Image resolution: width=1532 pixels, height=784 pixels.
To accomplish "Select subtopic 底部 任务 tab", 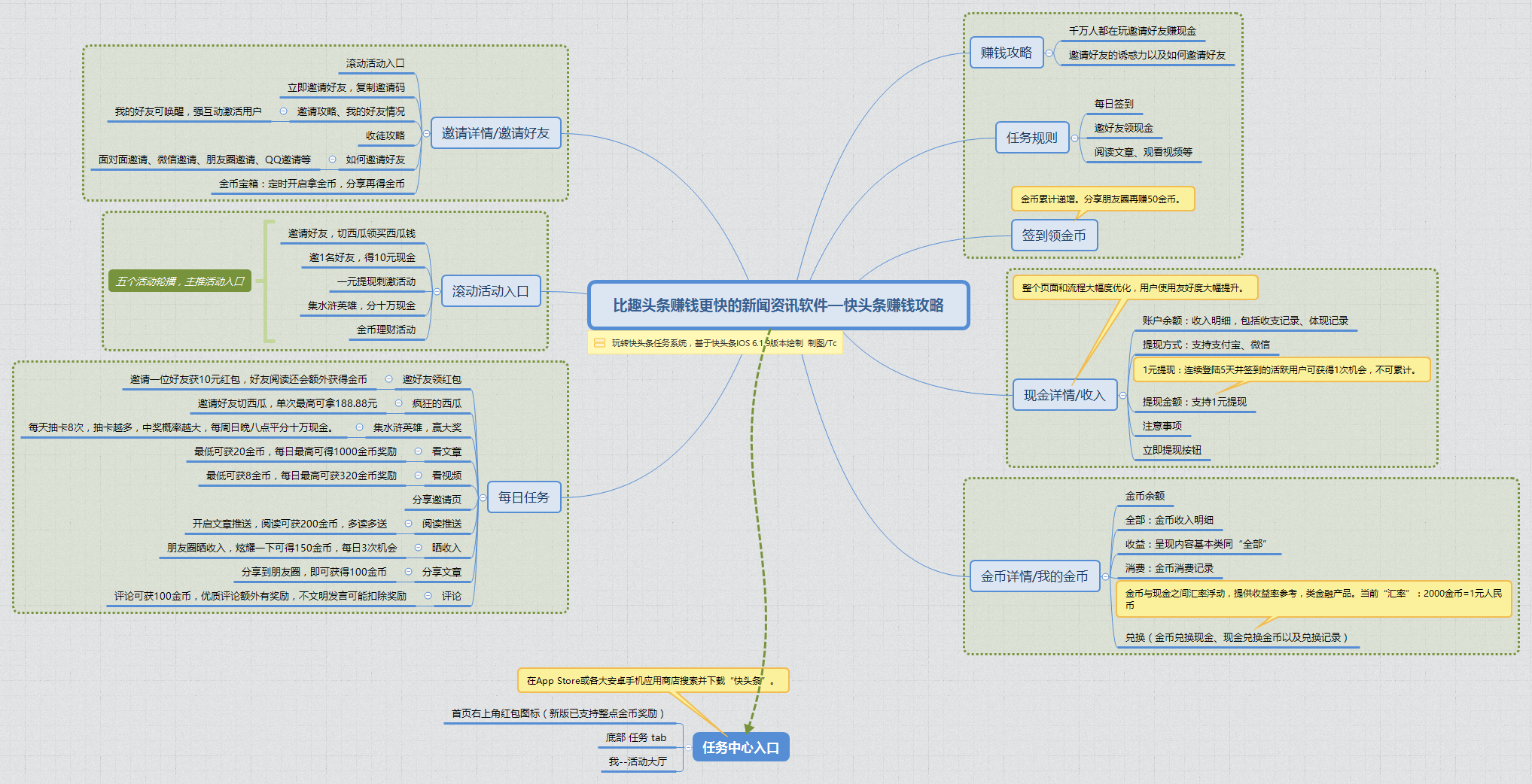I will point(636,738).
